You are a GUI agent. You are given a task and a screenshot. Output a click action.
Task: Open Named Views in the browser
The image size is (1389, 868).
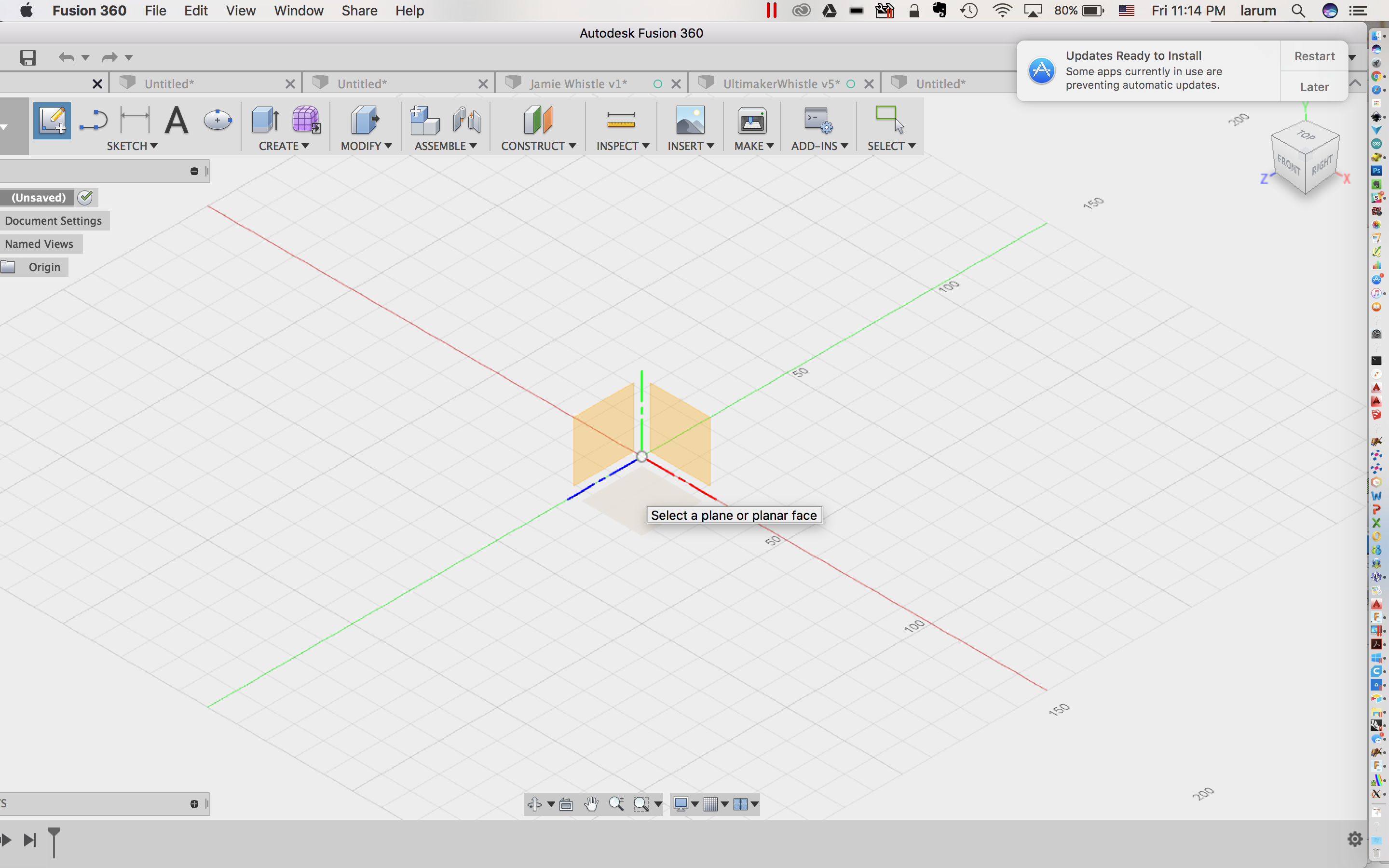(x=39, y=244)
